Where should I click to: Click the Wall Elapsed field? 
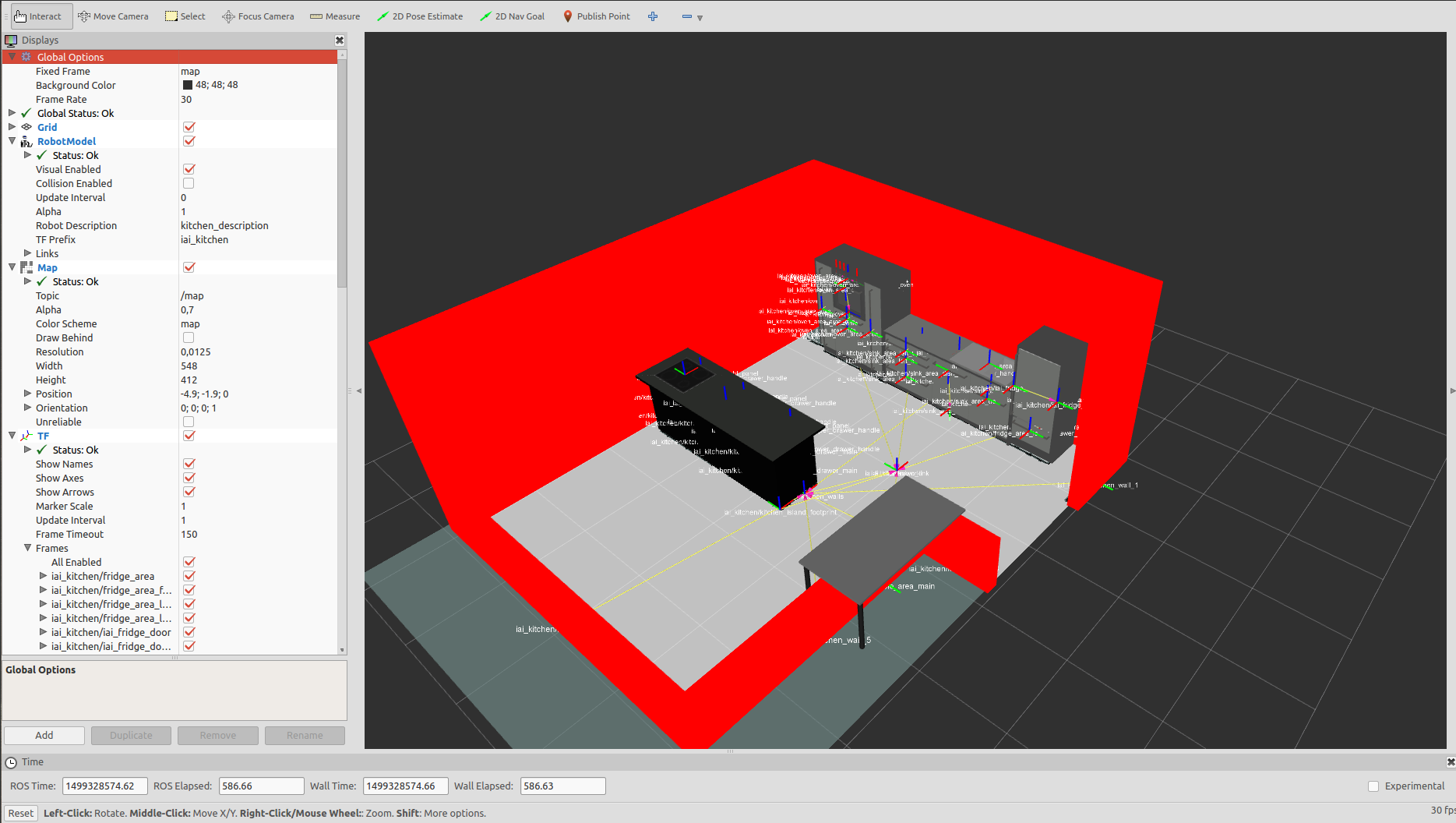(562, 786)
